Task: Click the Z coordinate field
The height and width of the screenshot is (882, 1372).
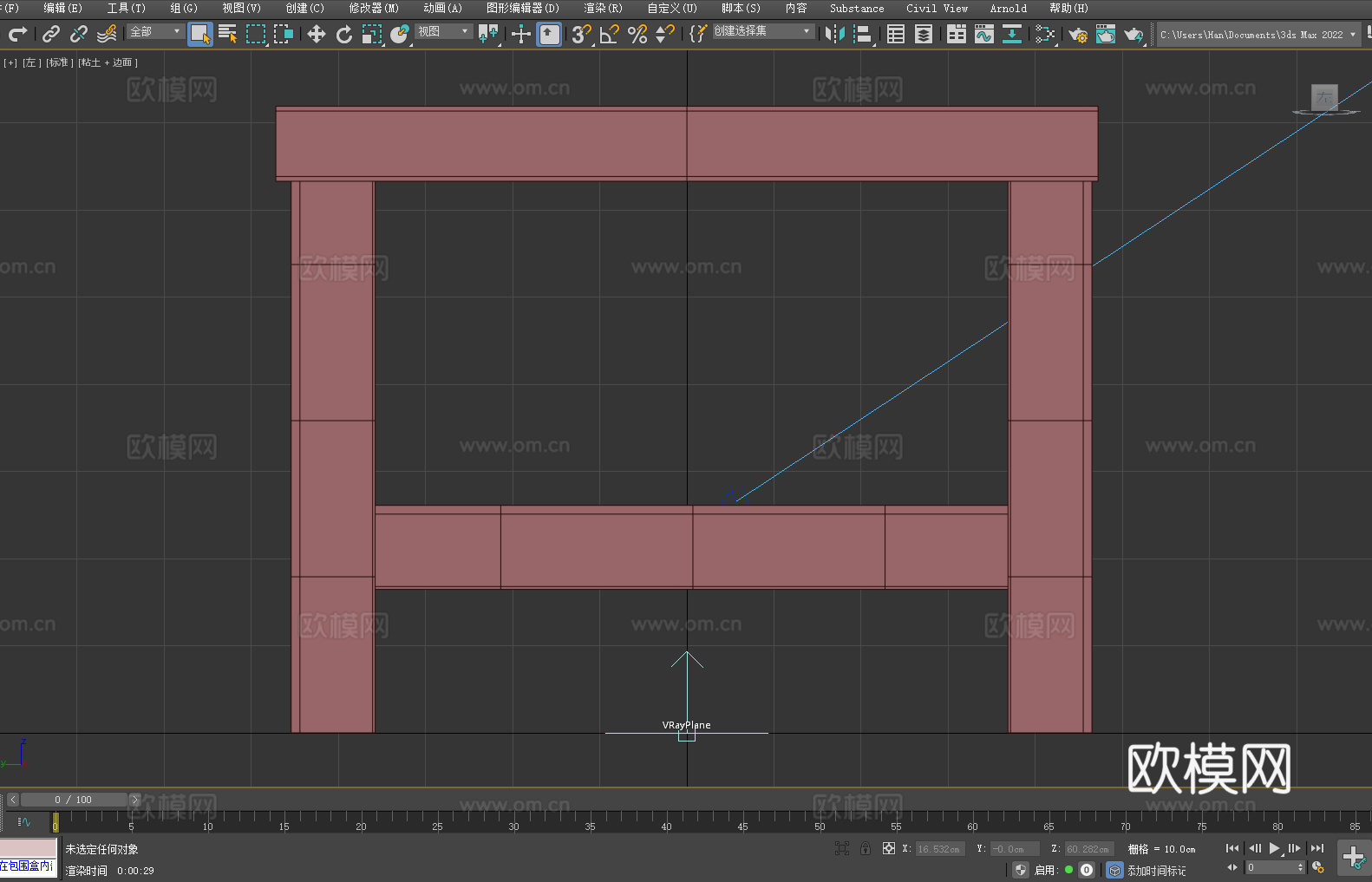Action: [x=1088, y=849]
